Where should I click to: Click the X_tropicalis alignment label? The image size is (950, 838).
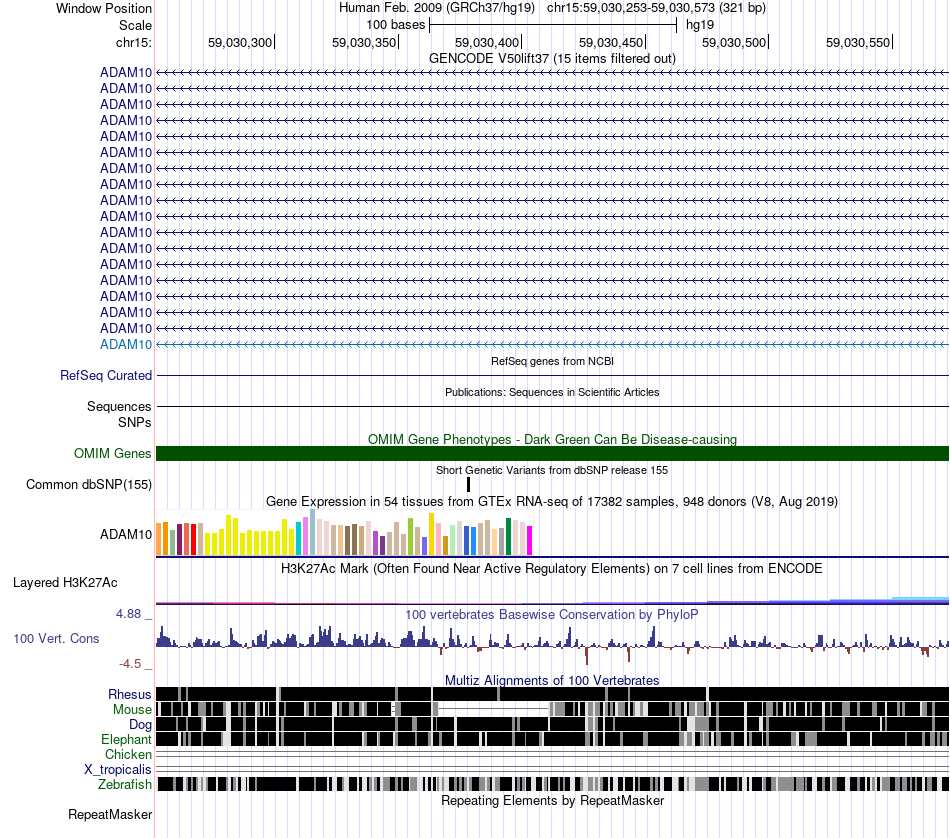(118, 770)
